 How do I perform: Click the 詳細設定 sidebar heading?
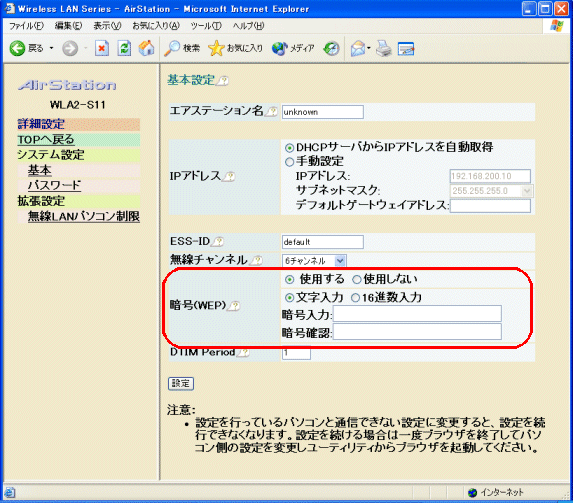(x=41, y=124)
